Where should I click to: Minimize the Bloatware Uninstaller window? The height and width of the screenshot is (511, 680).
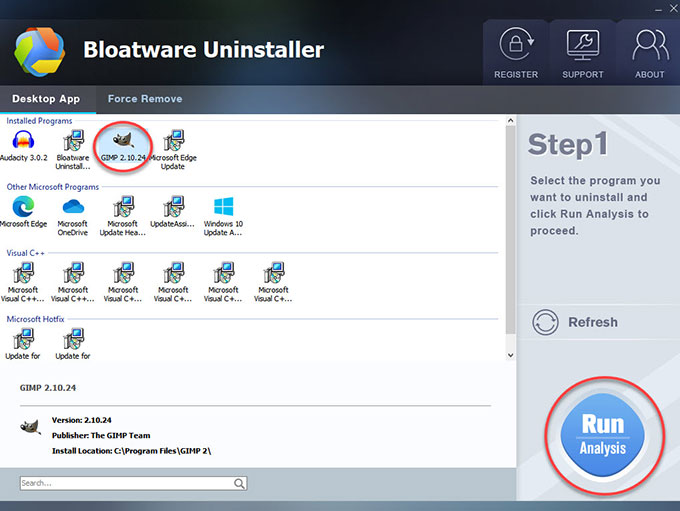pyautogui.click(x=658, y=9)
